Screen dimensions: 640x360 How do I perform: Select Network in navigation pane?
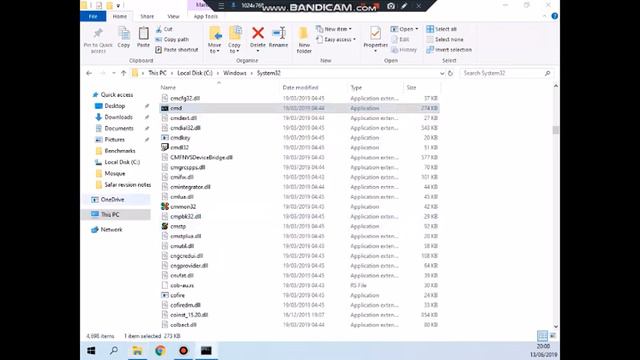coord(111,229)
